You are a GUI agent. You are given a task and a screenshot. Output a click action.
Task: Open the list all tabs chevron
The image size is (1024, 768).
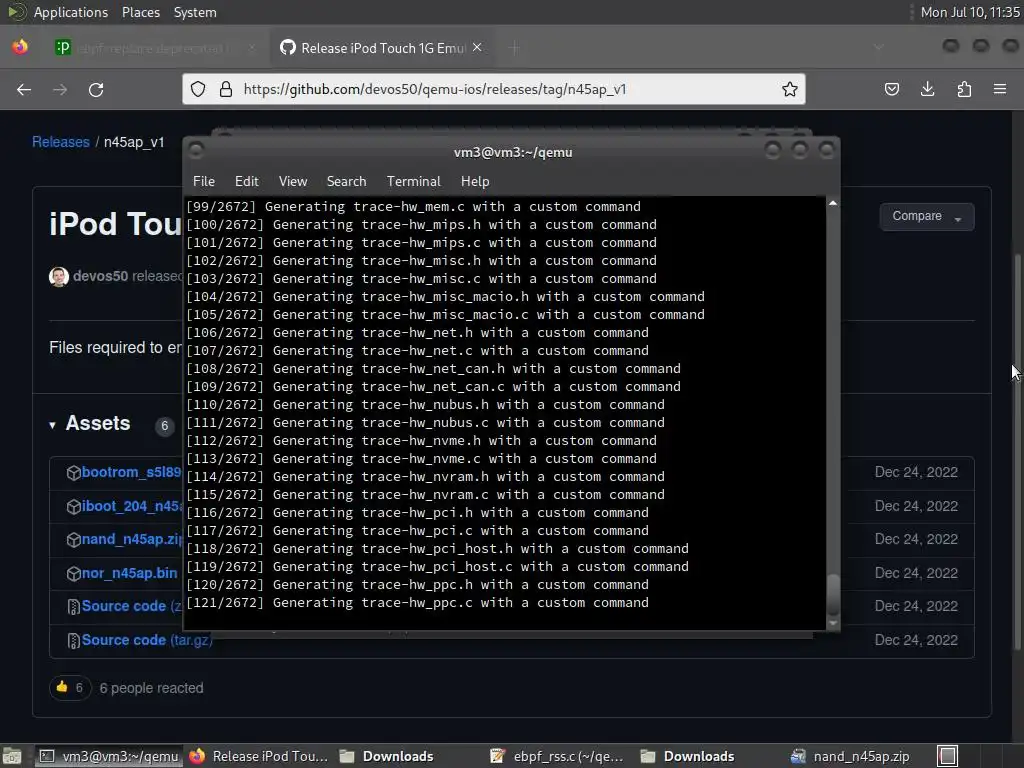pos(879,47)
